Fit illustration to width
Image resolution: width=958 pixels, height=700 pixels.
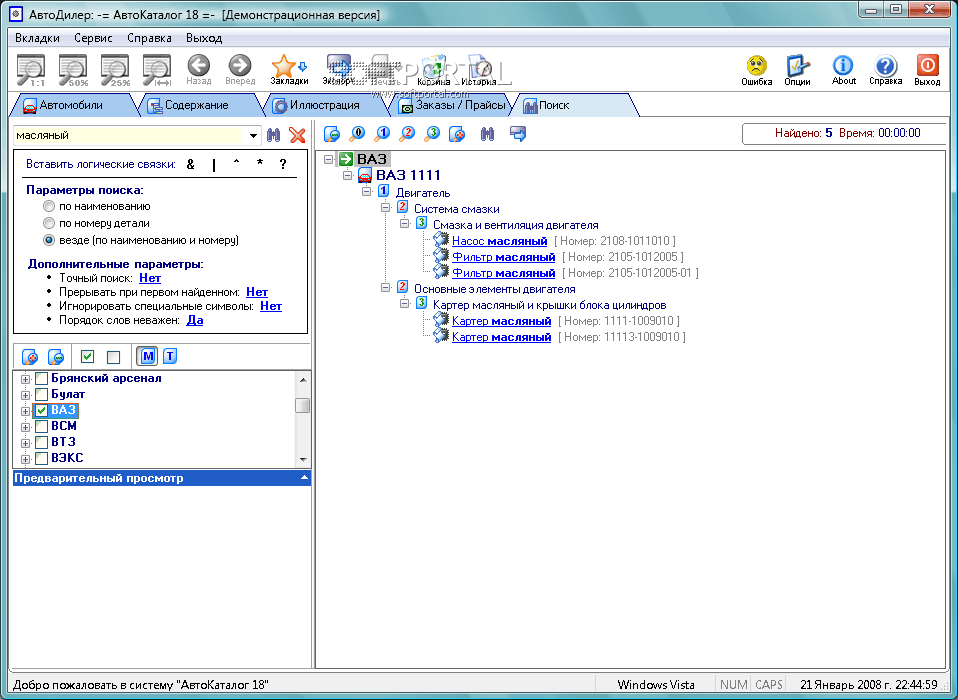[x=157, y=70]
